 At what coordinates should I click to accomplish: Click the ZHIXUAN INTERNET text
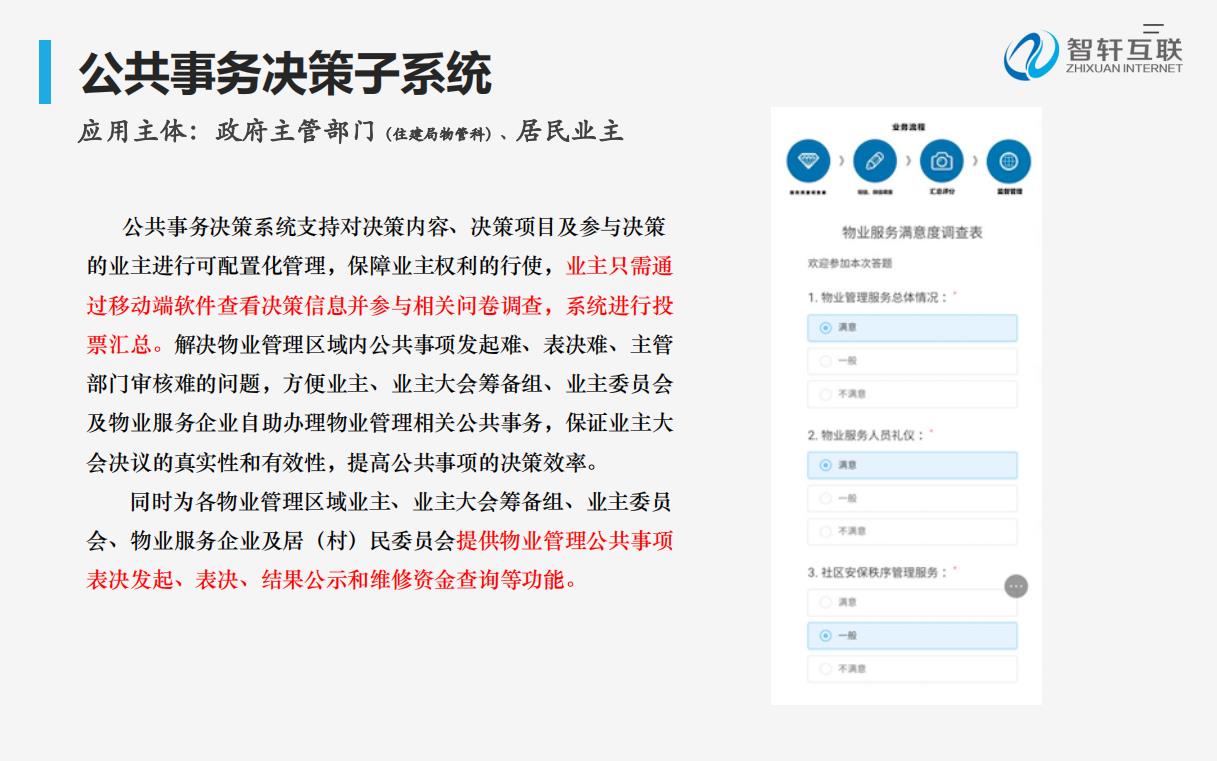(1124, 69)
